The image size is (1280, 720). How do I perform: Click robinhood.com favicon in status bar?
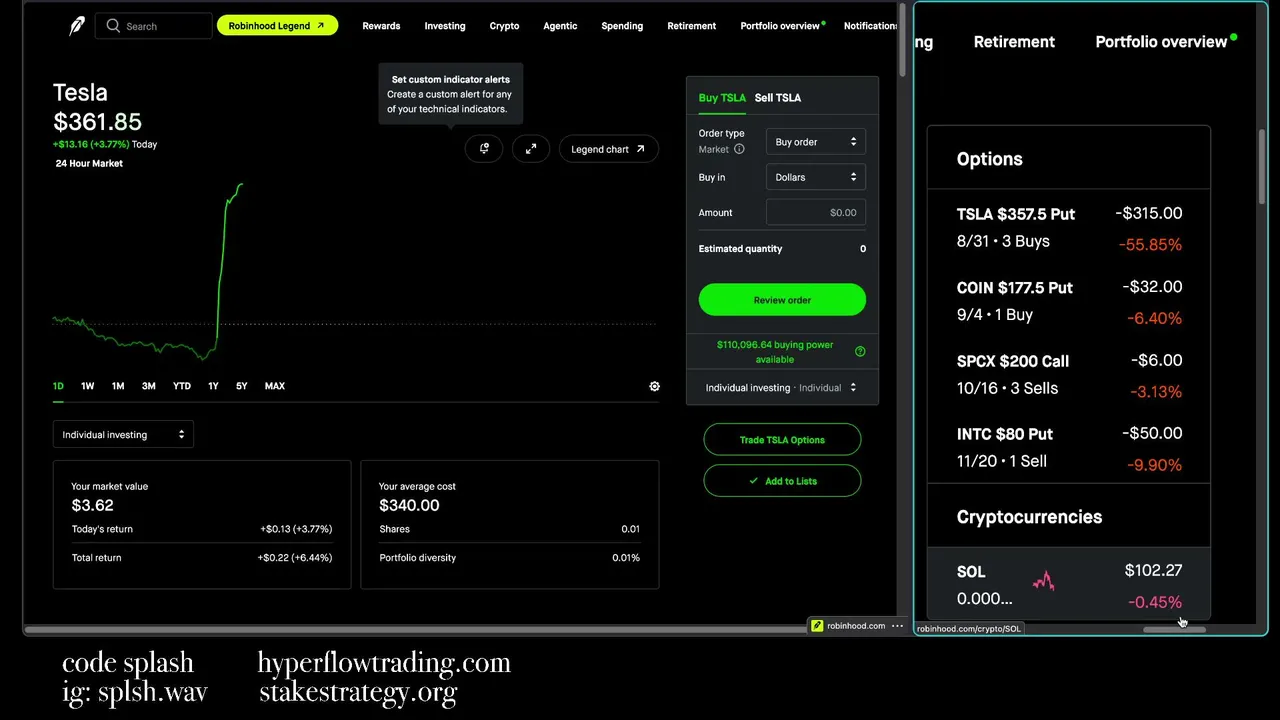[x=817, y=626]
